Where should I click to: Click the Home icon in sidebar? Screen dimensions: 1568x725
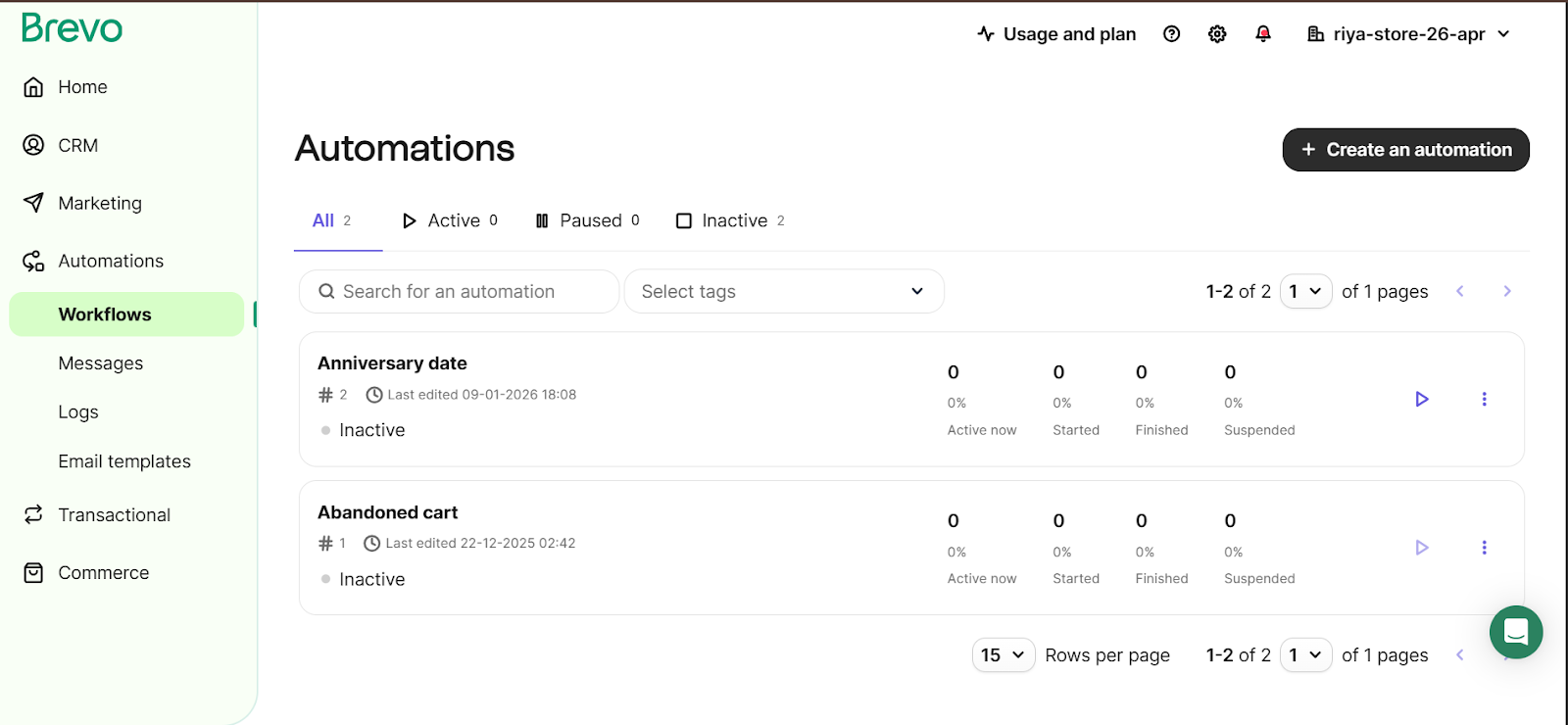click(x=33, y=87)
